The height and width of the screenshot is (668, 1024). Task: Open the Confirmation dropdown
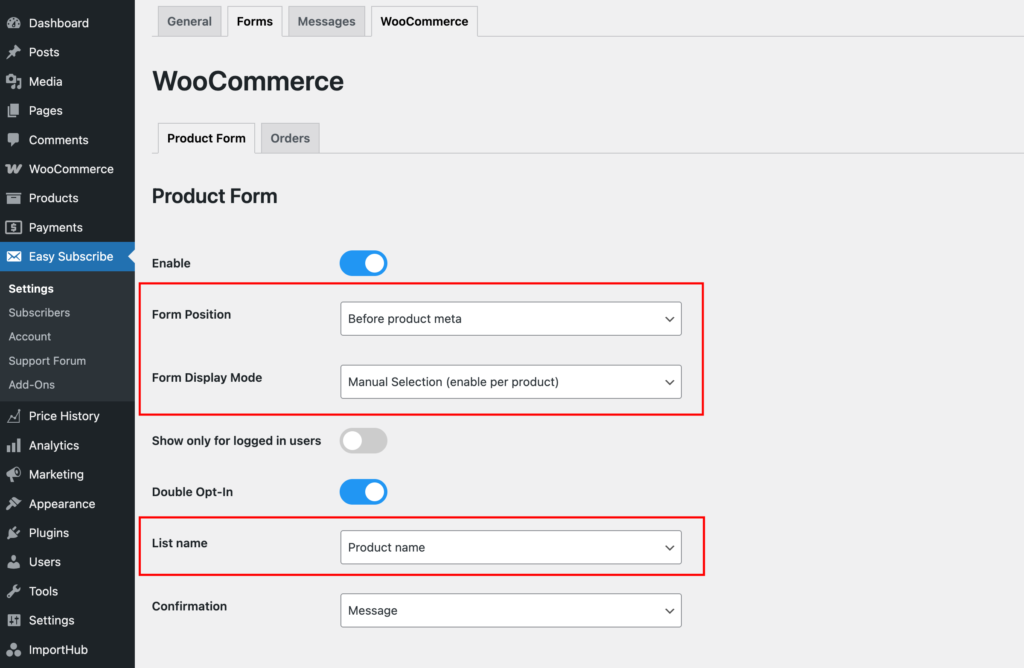point(510,610)
